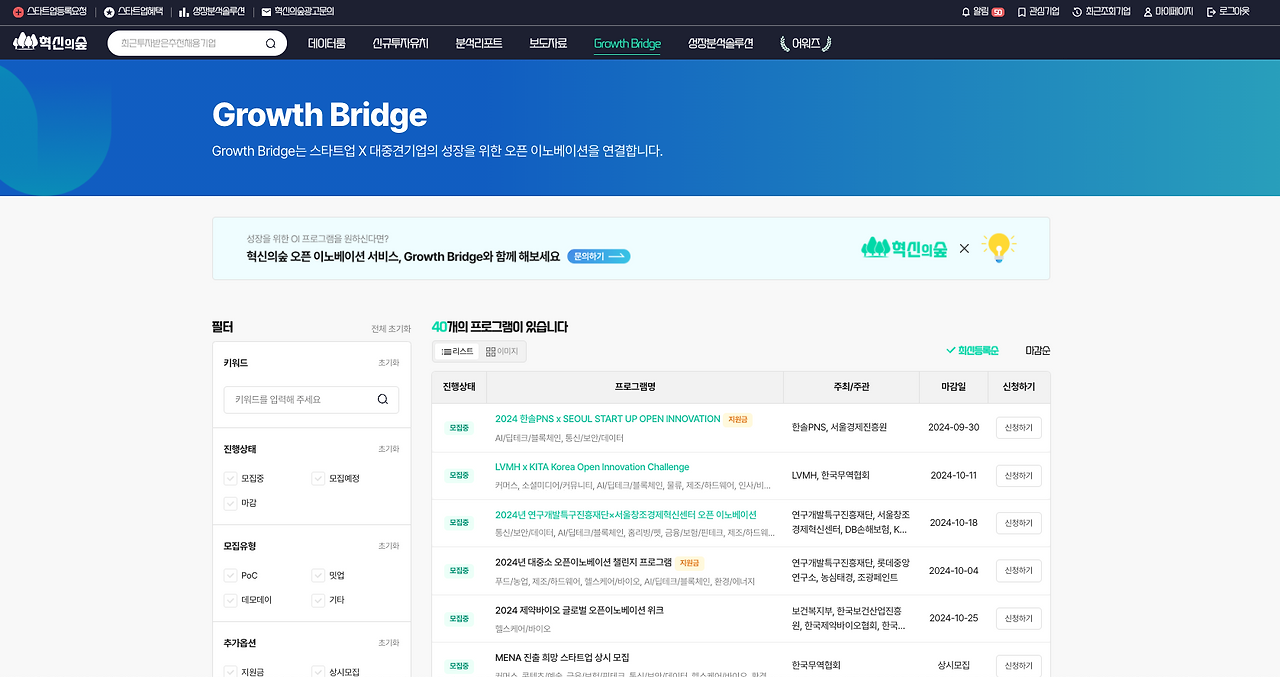Check the 밋업 filter checkbox
This screenshot has width=1280, height=677.
click(x=319, y=575)
